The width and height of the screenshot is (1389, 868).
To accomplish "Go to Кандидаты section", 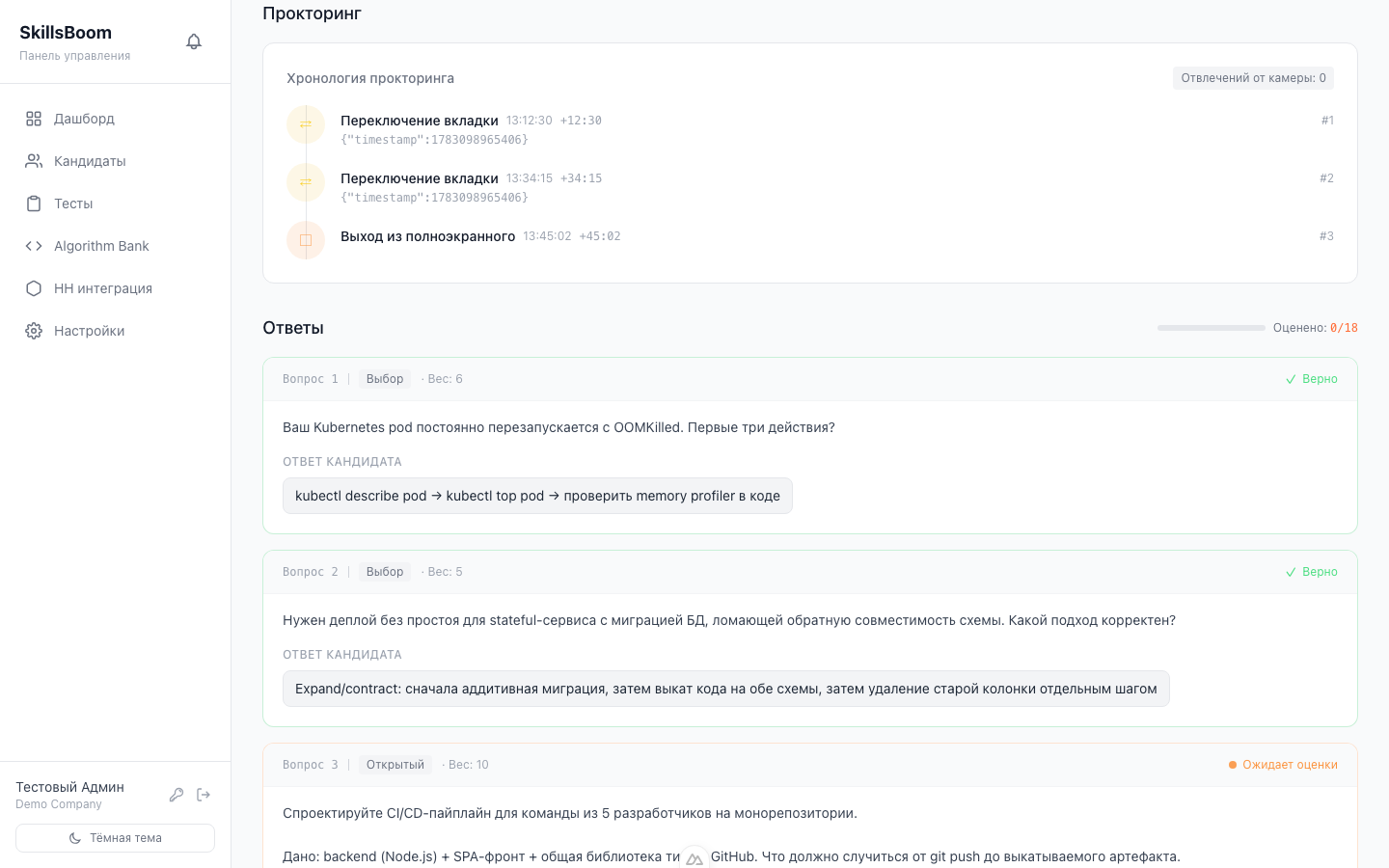I will 115,161.
